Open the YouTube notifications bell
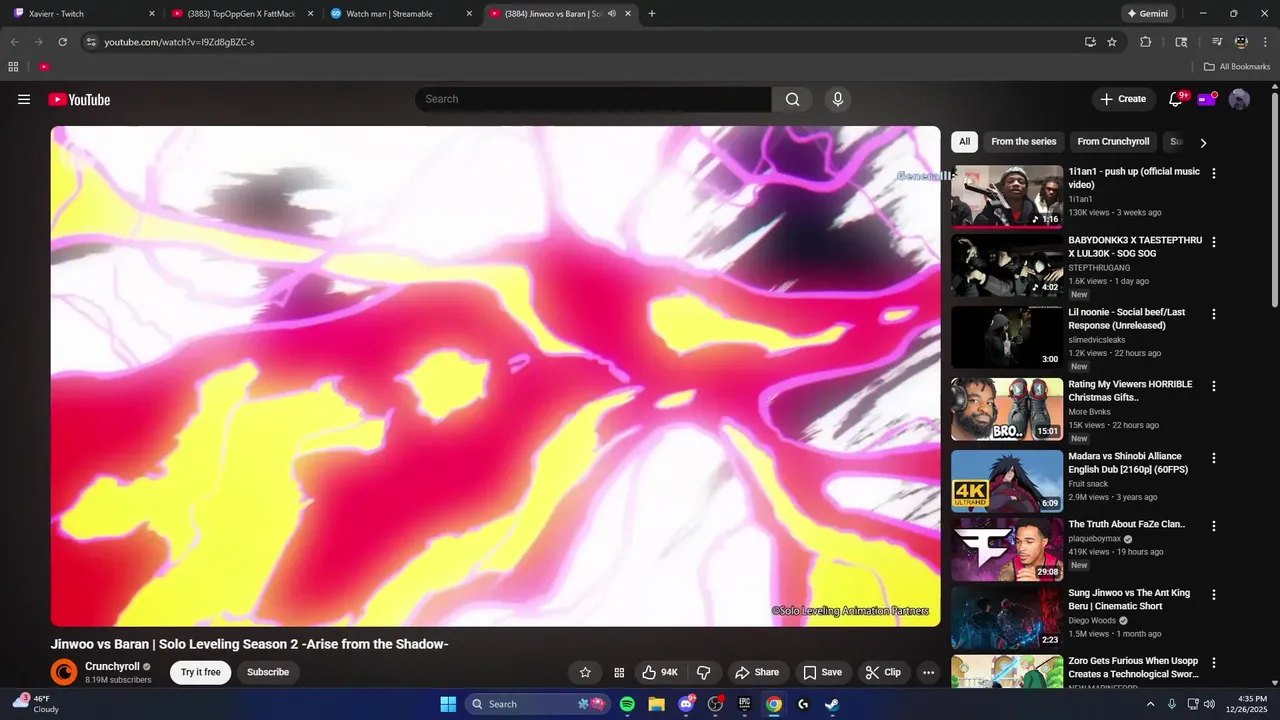Image resolution: width=1280 pixels, height=720 pixels. pyautogui.click(x=1176, y=99)
